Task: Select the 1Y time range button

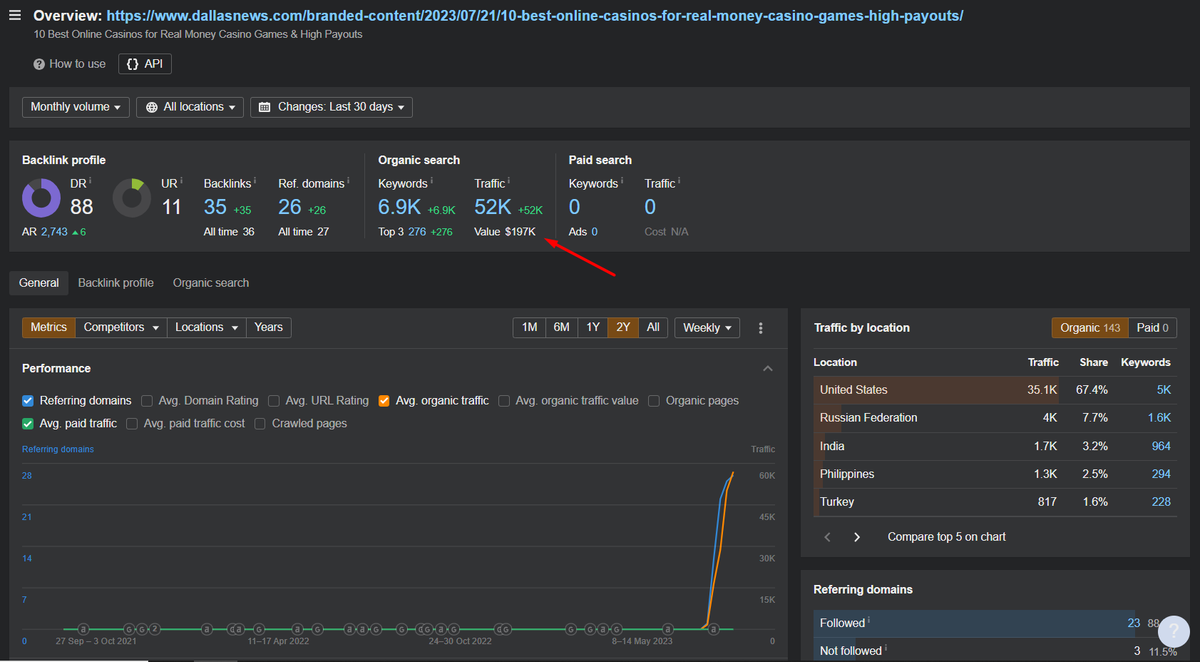Action: 593,328
